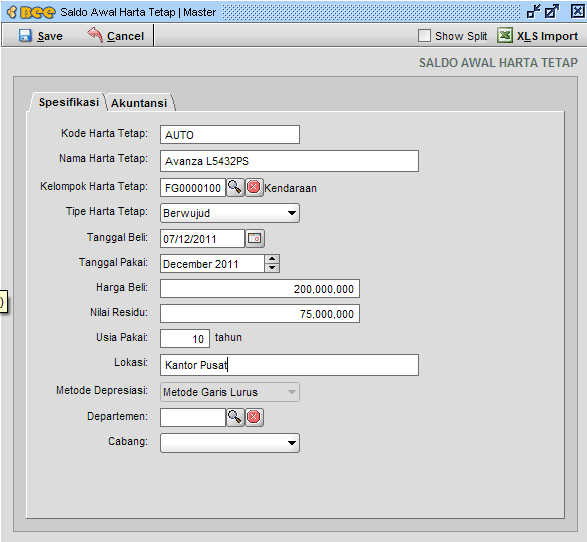
Task: Click the XLS Import spreadsheet icon
Action: click(x=505, y=36)
